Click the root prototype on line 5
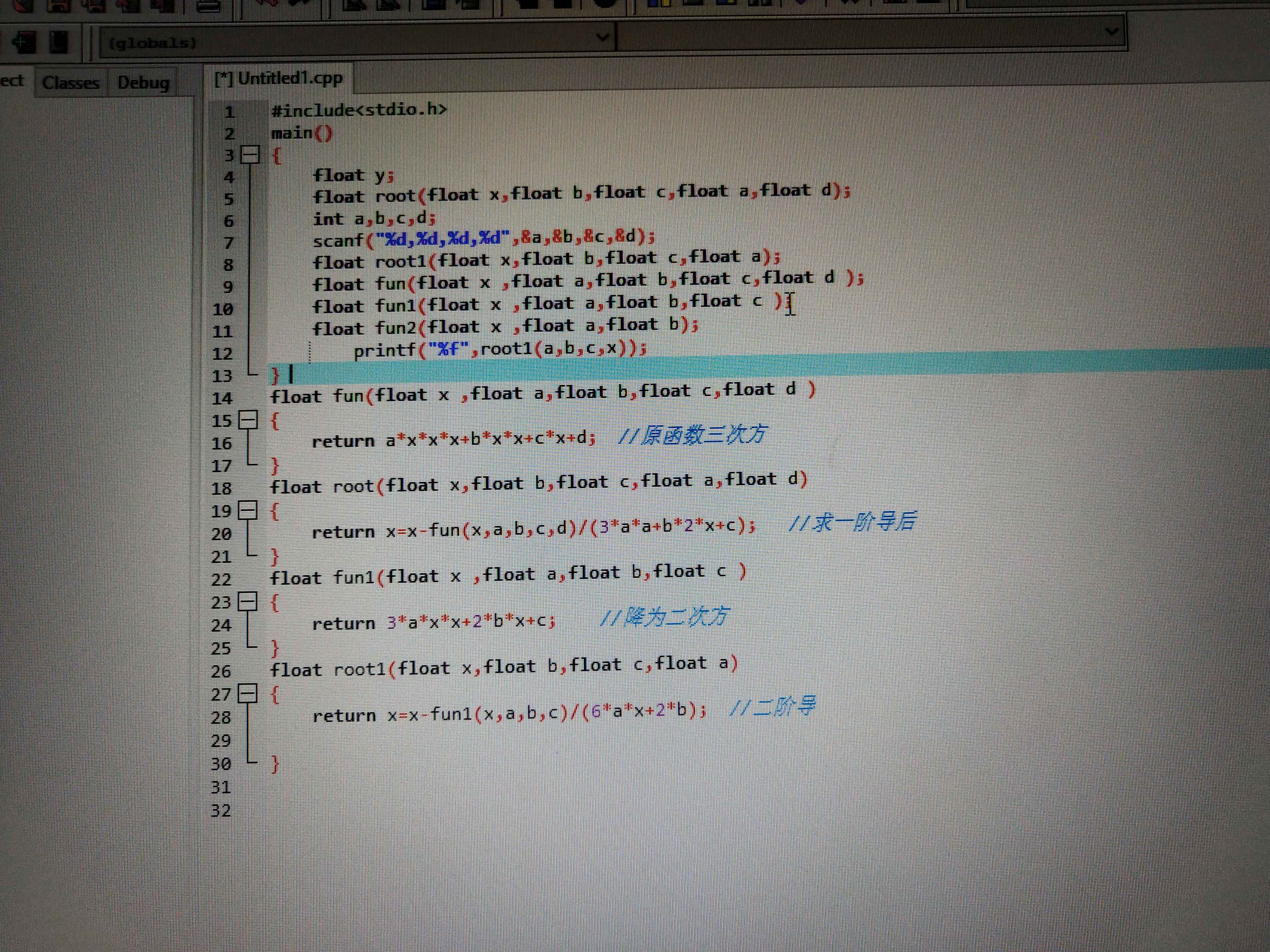 pos(581,193)
